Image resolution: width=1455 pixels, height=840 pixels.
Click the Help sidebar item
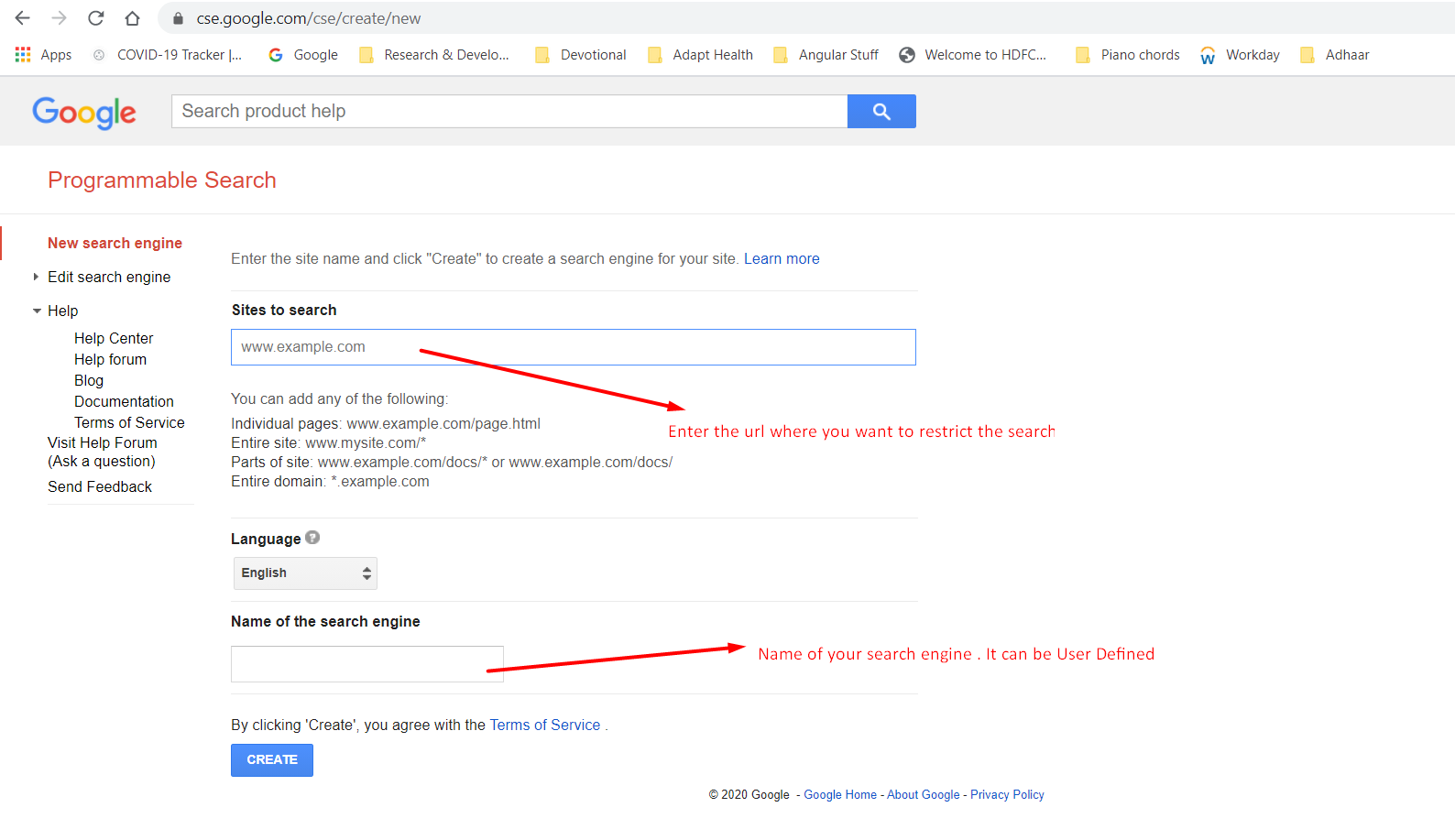click(62, 311)
